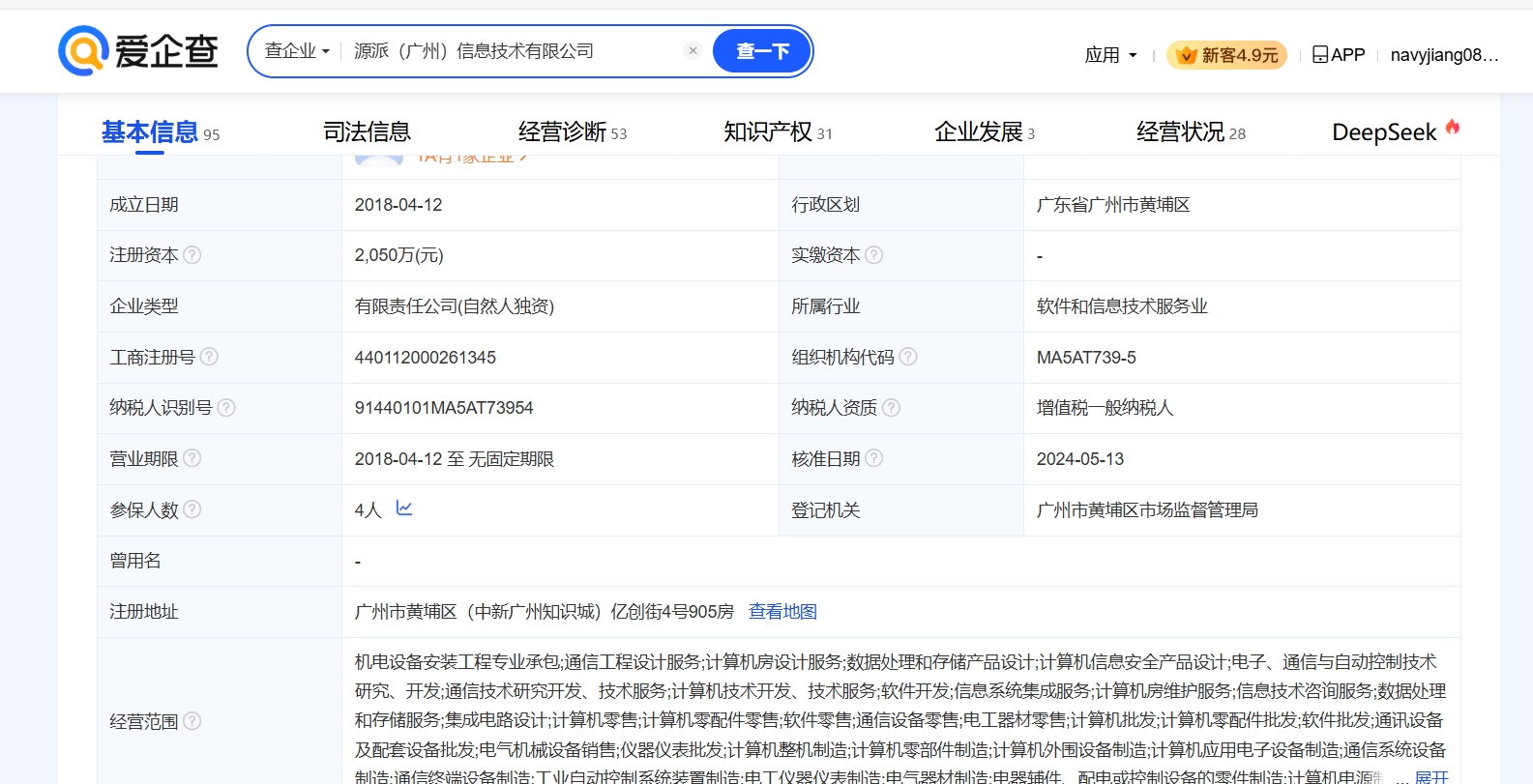Screen dimensions: 1533x784
Task: Open the 经营状况 tab
Action: [1191, 131]
